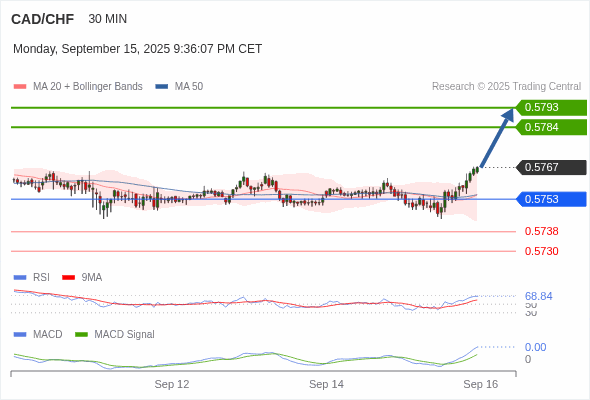Screen dimensions: 590x400
Task: Click the Research © 2025 Trading Central credit
Action: [506, 87]
